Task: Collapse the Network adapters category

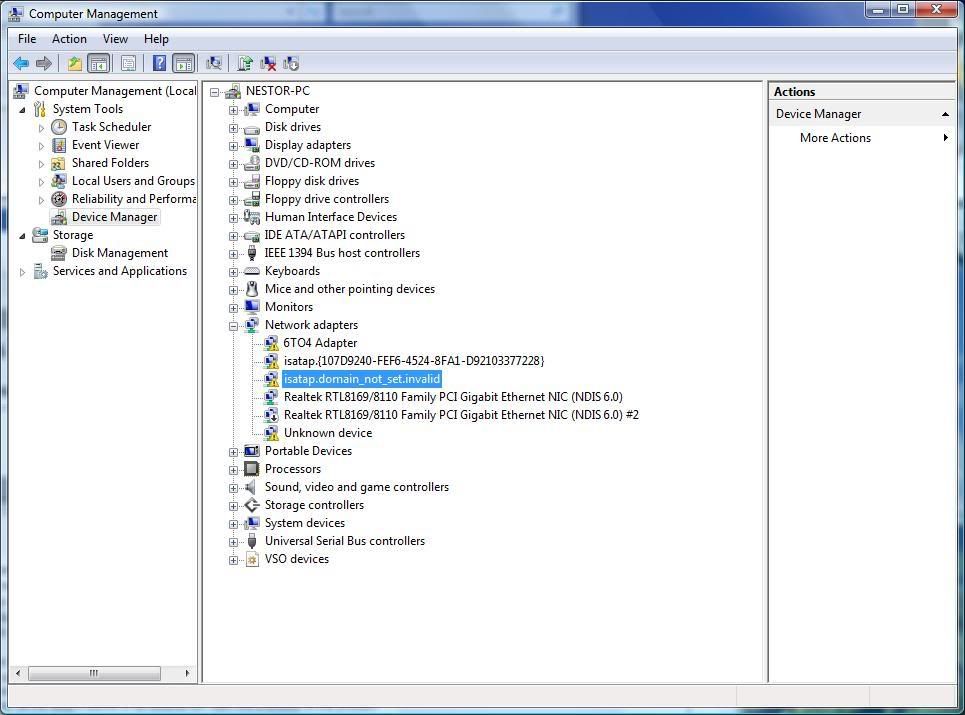Action: (233, 325)
